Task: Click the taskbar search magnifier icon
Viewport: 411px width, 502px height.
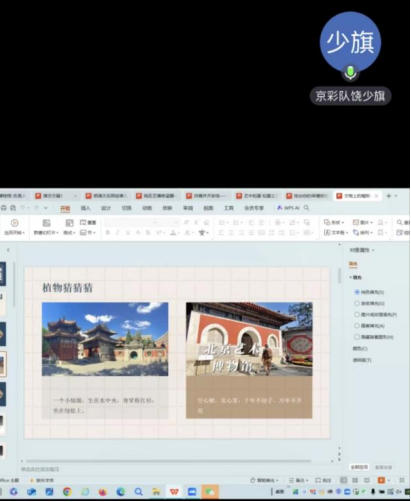Action: point(138,492)
